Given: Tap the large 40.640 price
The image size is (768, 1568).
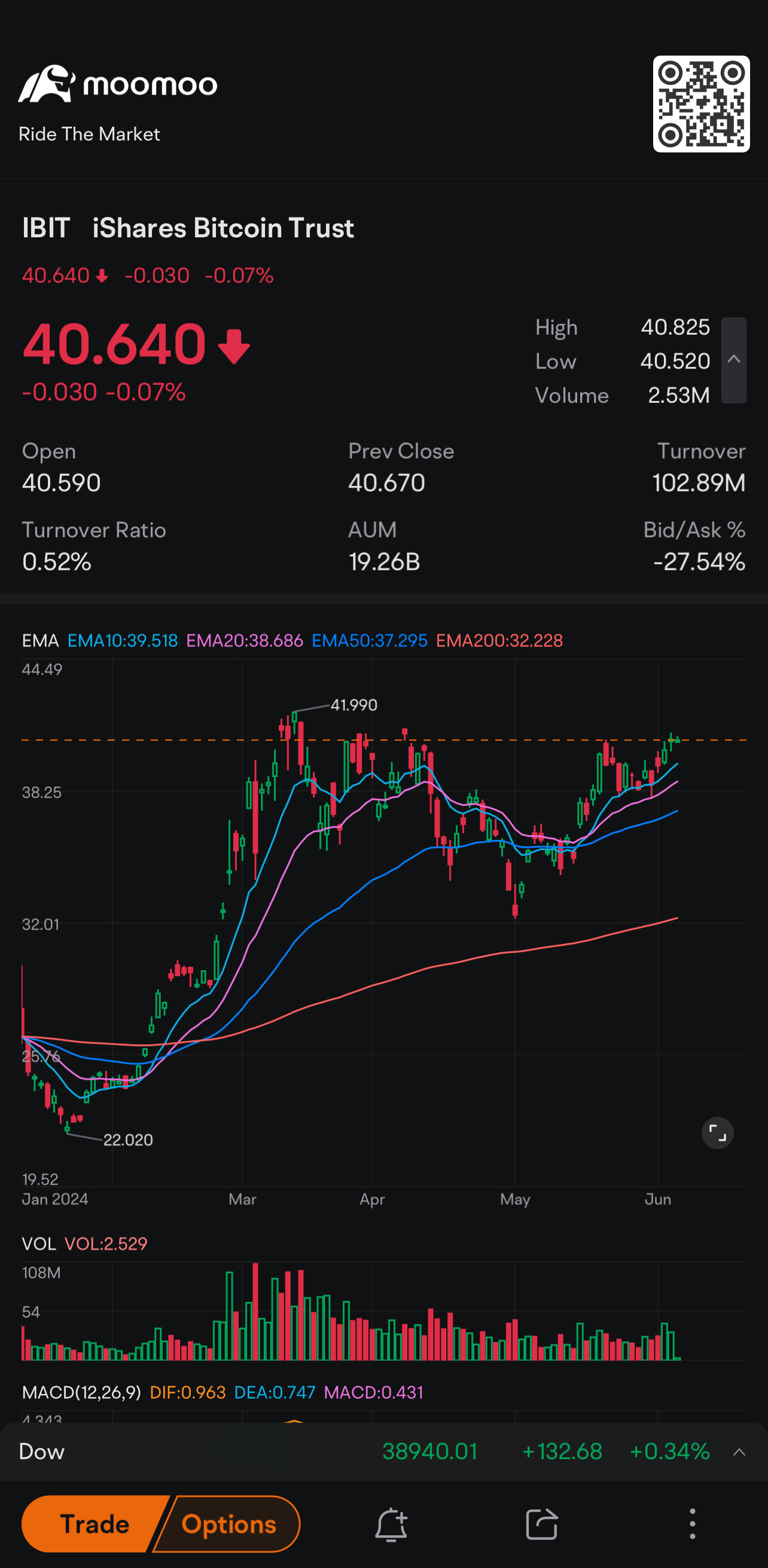Looking at the screenshot, I should pyautogui.click(x=114, y=344).
